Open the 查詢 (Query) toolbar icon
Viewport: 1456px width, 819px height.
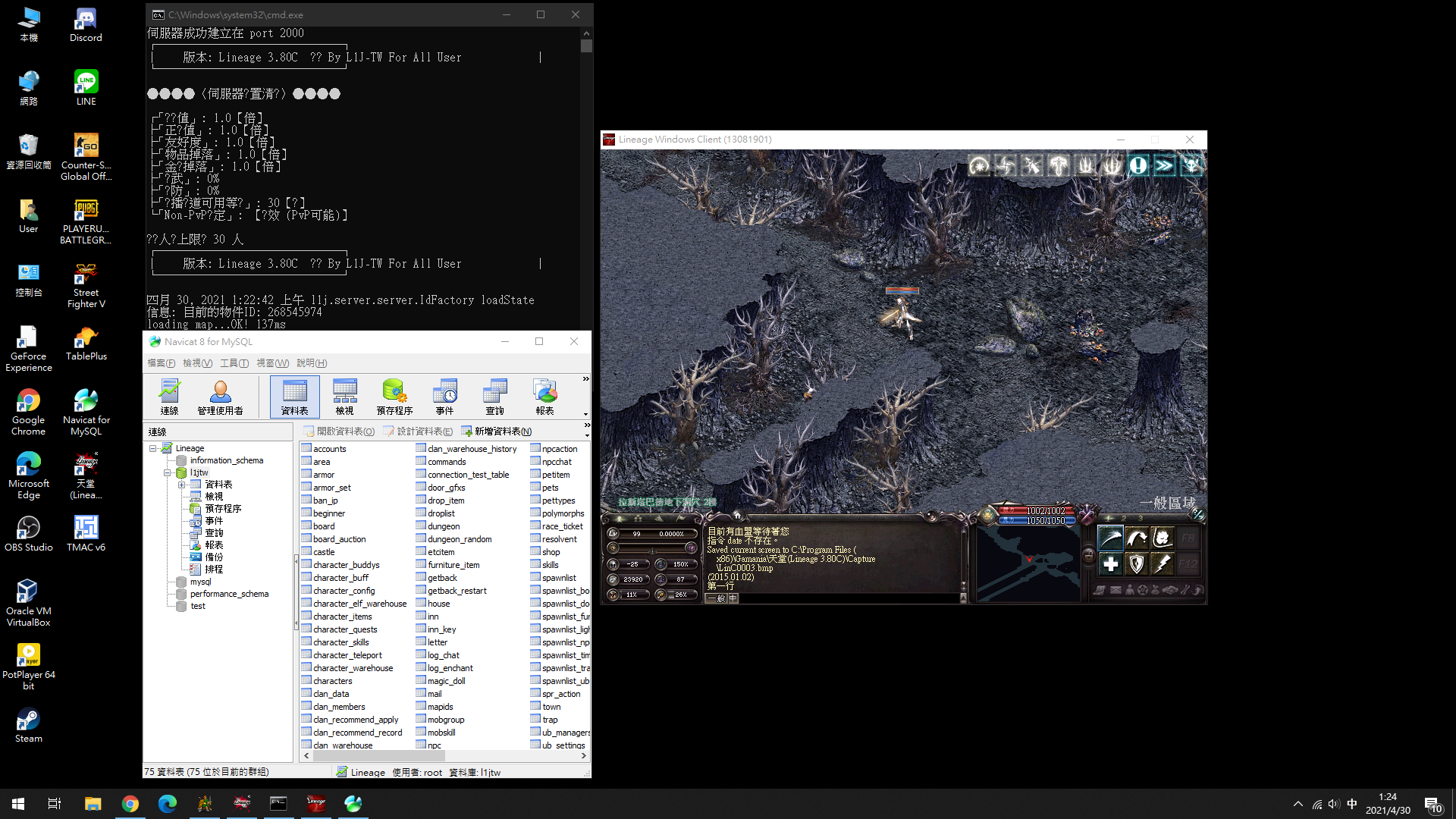click(494, 397)
